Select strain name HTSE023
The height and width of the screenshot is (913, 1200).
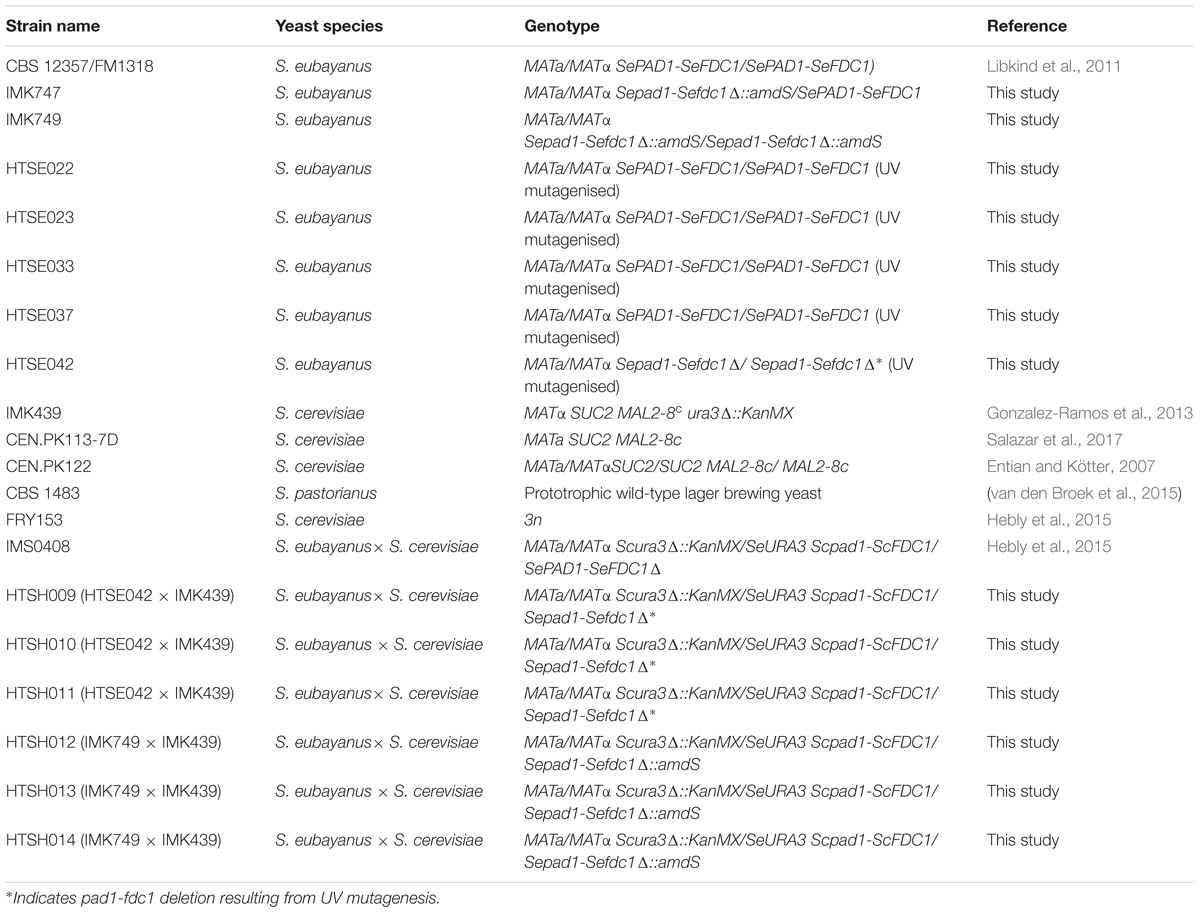point(40,218)
